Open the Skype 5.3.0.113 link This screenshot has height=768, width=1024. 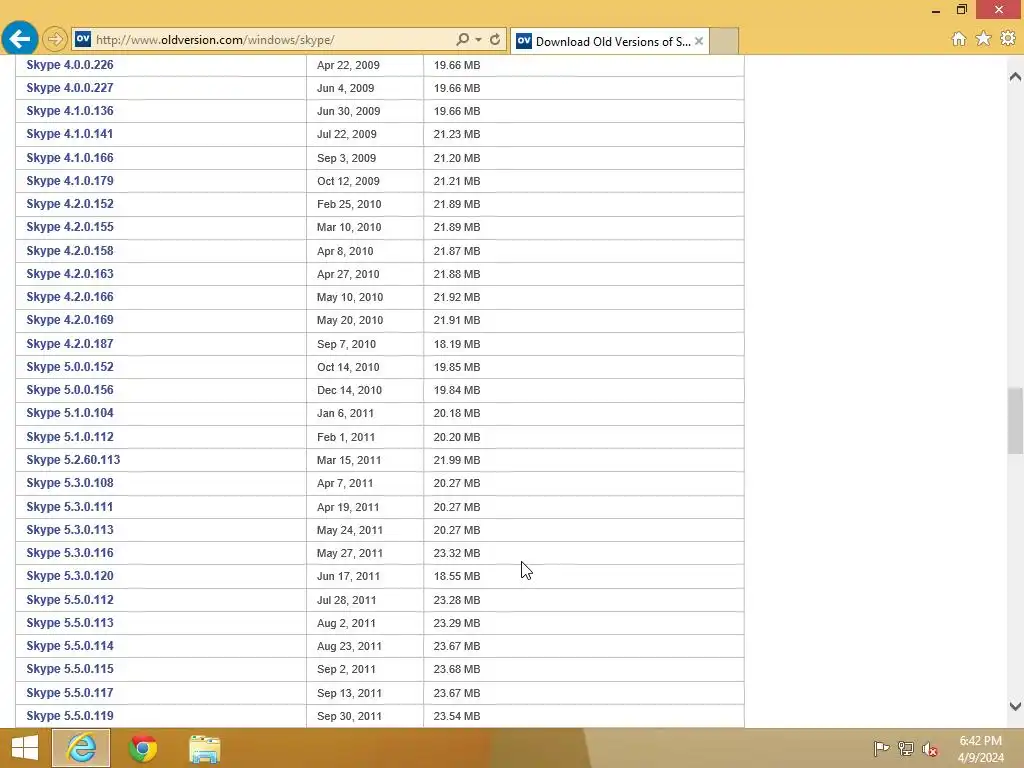point(70,530)
